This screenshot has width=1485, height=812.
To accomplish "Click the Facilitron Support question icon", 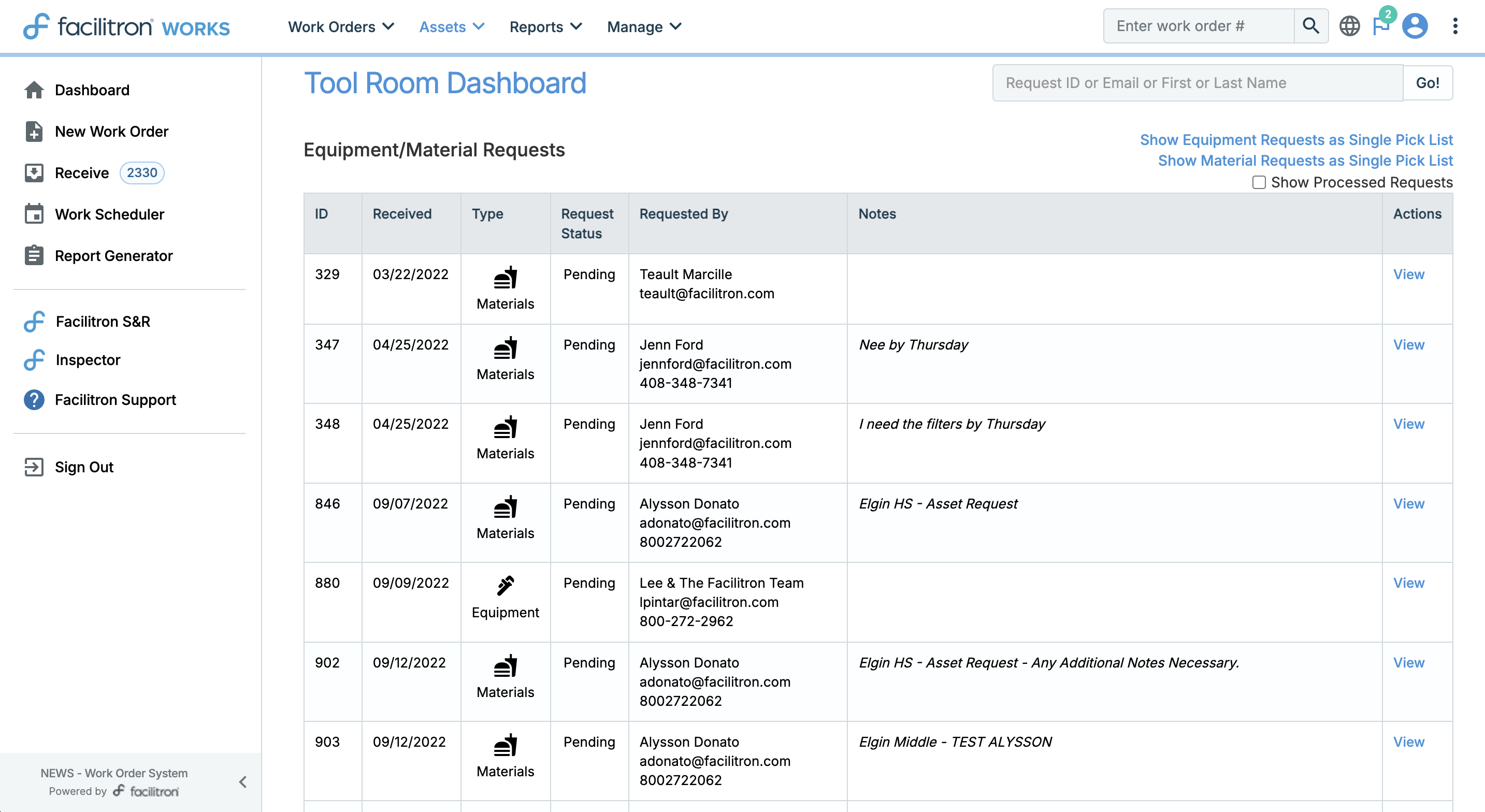I will [34, 400].
